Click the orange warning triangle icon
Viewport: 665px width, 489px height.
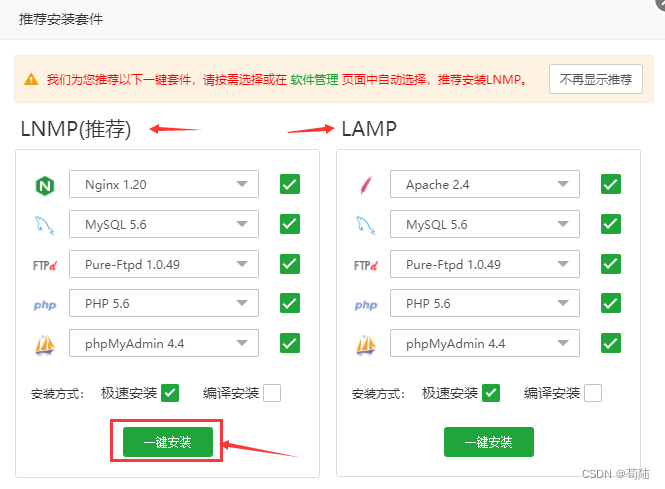pyautogui.click(x=31, y=79)
